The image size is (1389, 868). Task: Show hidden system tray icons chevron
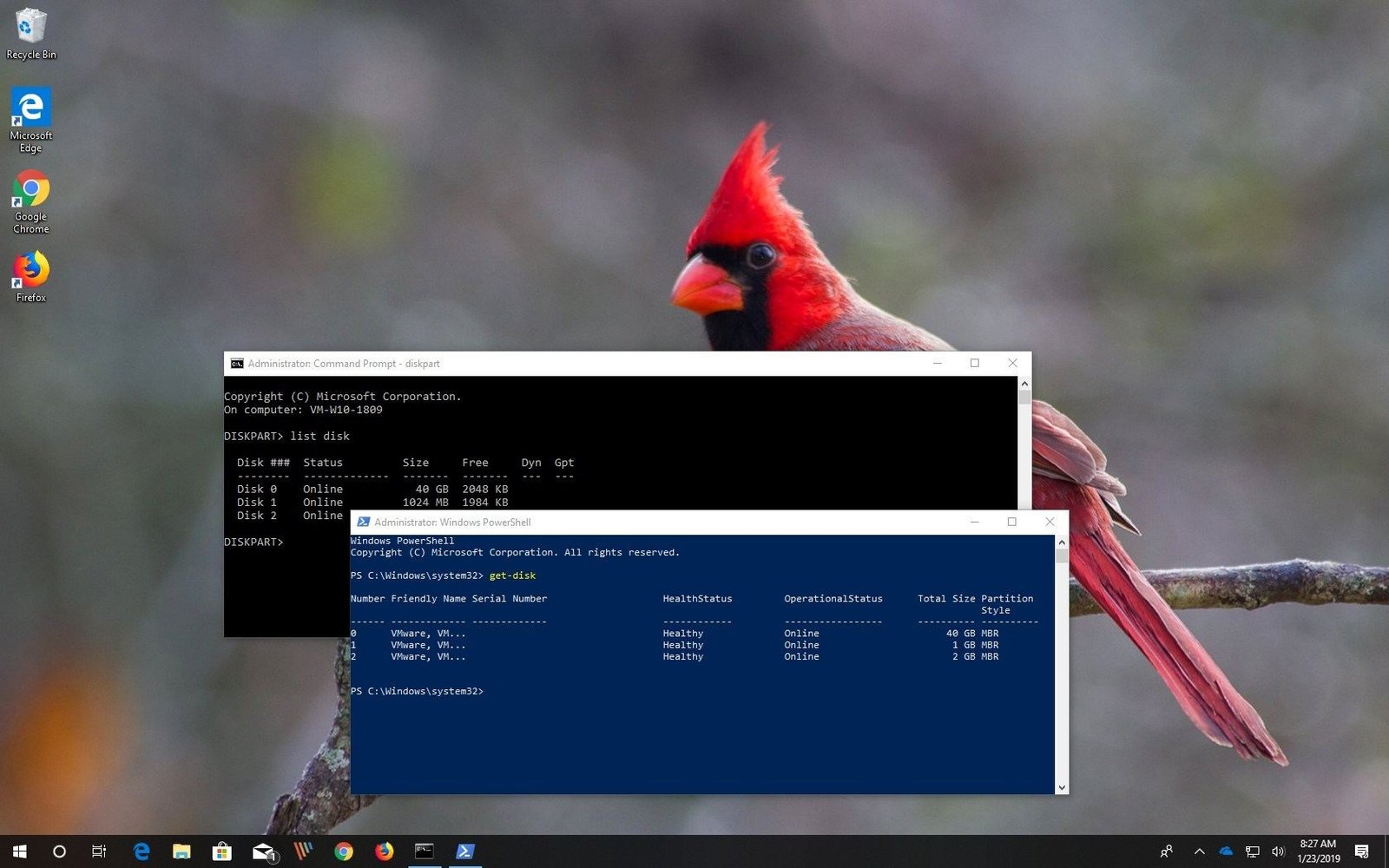pos(1200,852)
